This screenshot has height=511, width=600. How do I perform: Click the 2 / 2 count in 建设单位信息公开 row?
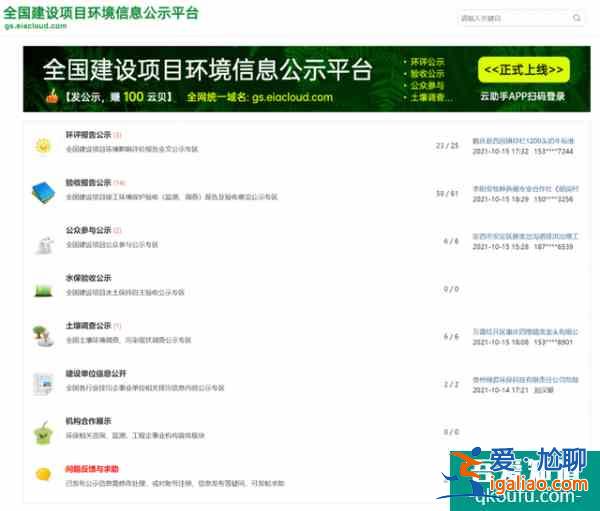click(451, 384)
